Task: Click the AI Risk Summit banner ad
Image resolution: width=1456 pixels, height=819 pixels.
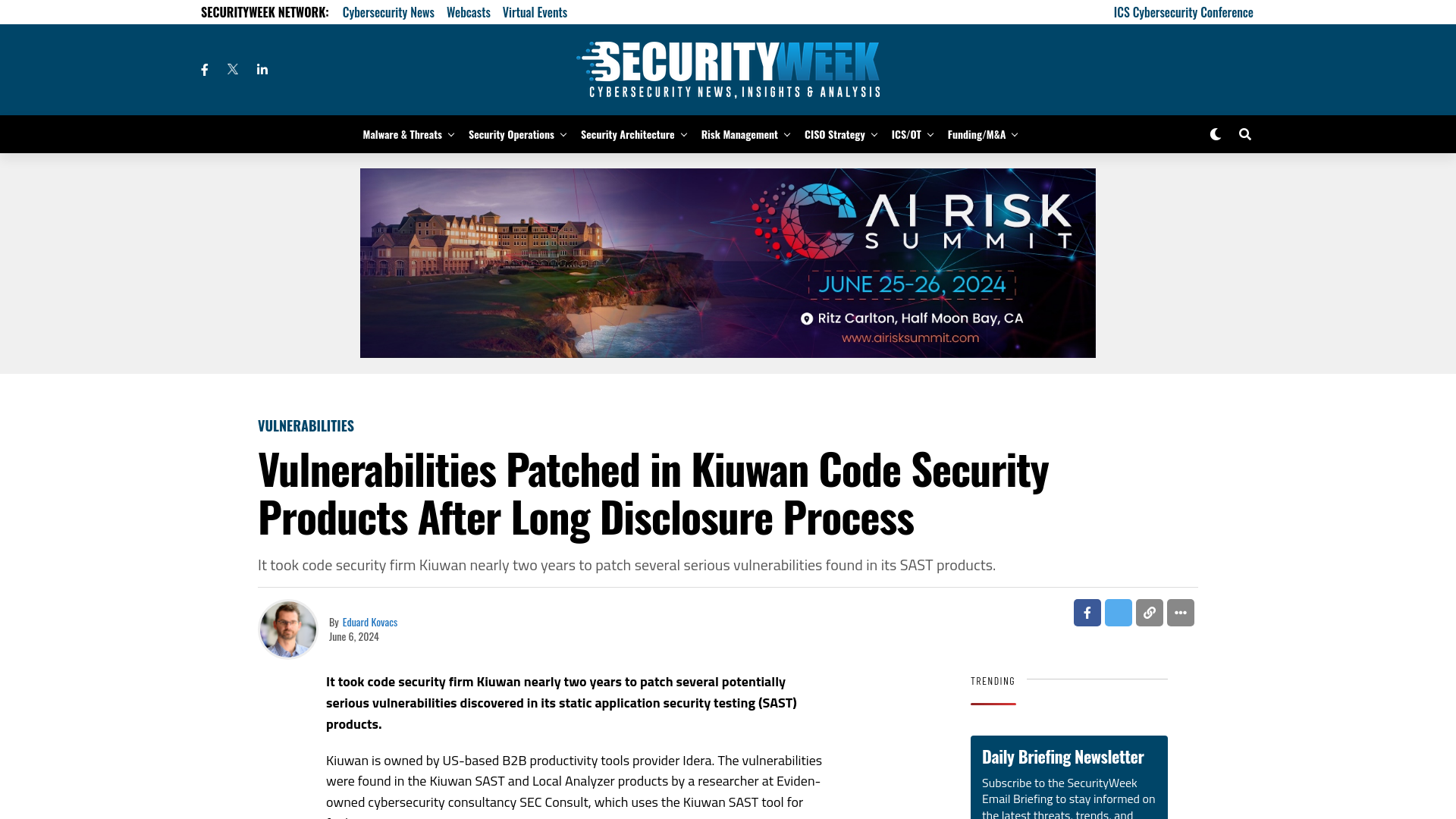Action: [x=728, y=263]
